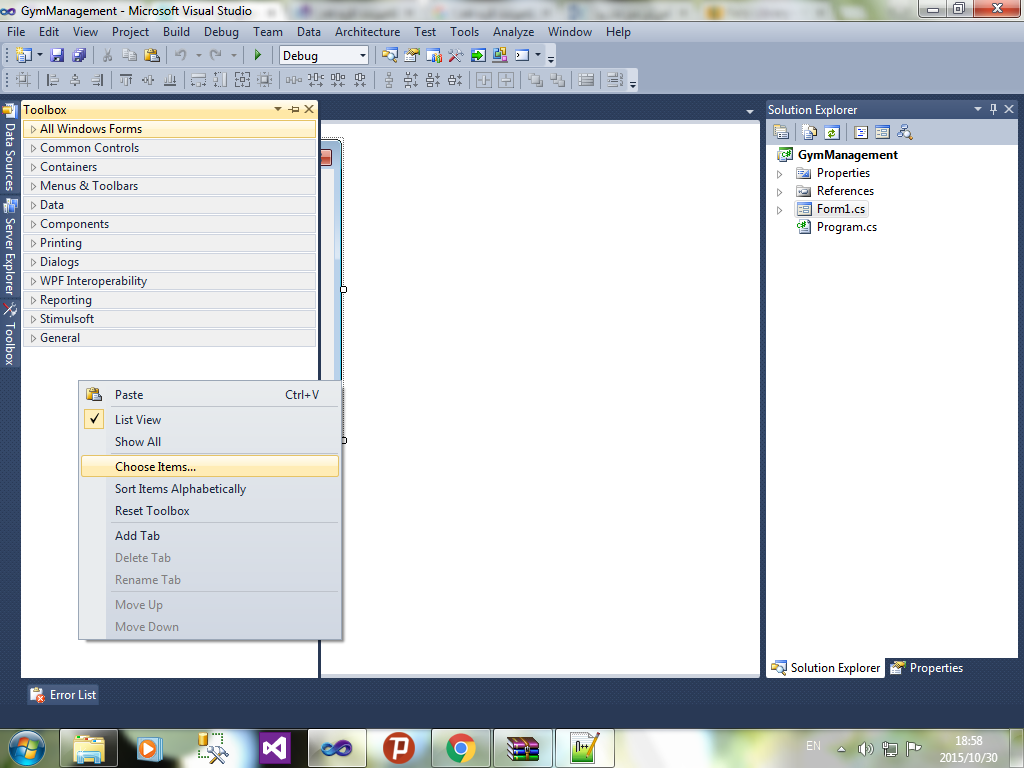
Task: Click the Align to Grid layout icon
Action: (x=24, y=80)
